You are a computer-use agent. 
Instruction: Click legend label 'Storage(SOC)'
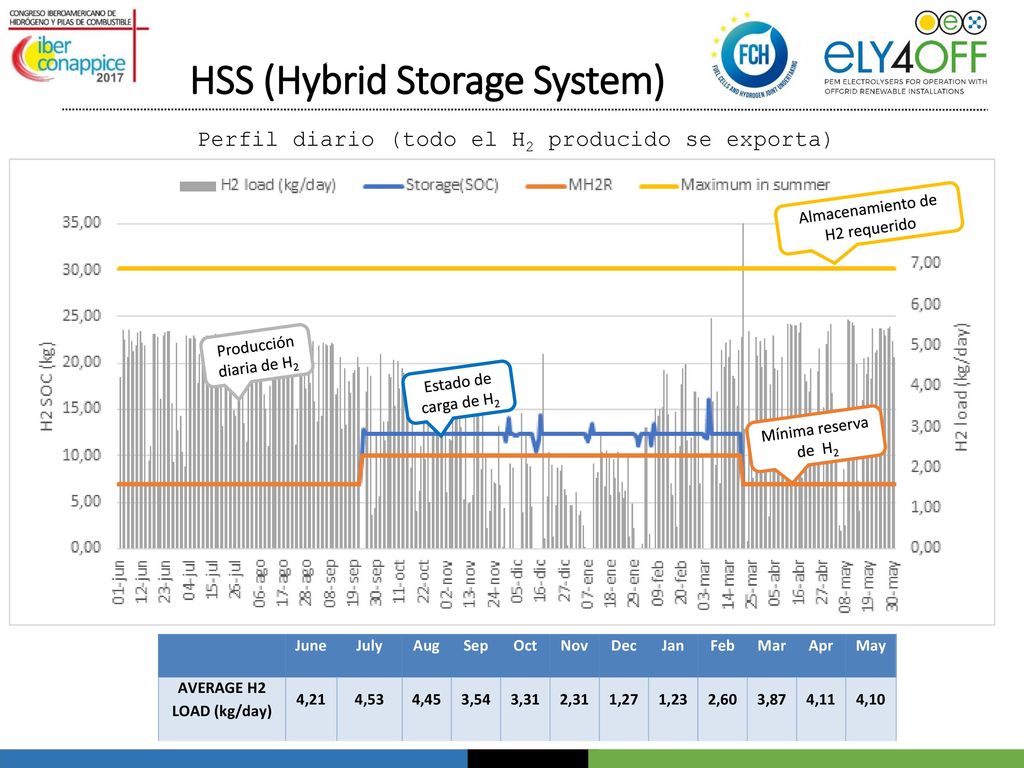pyautogui.click(x=452, y=185)
